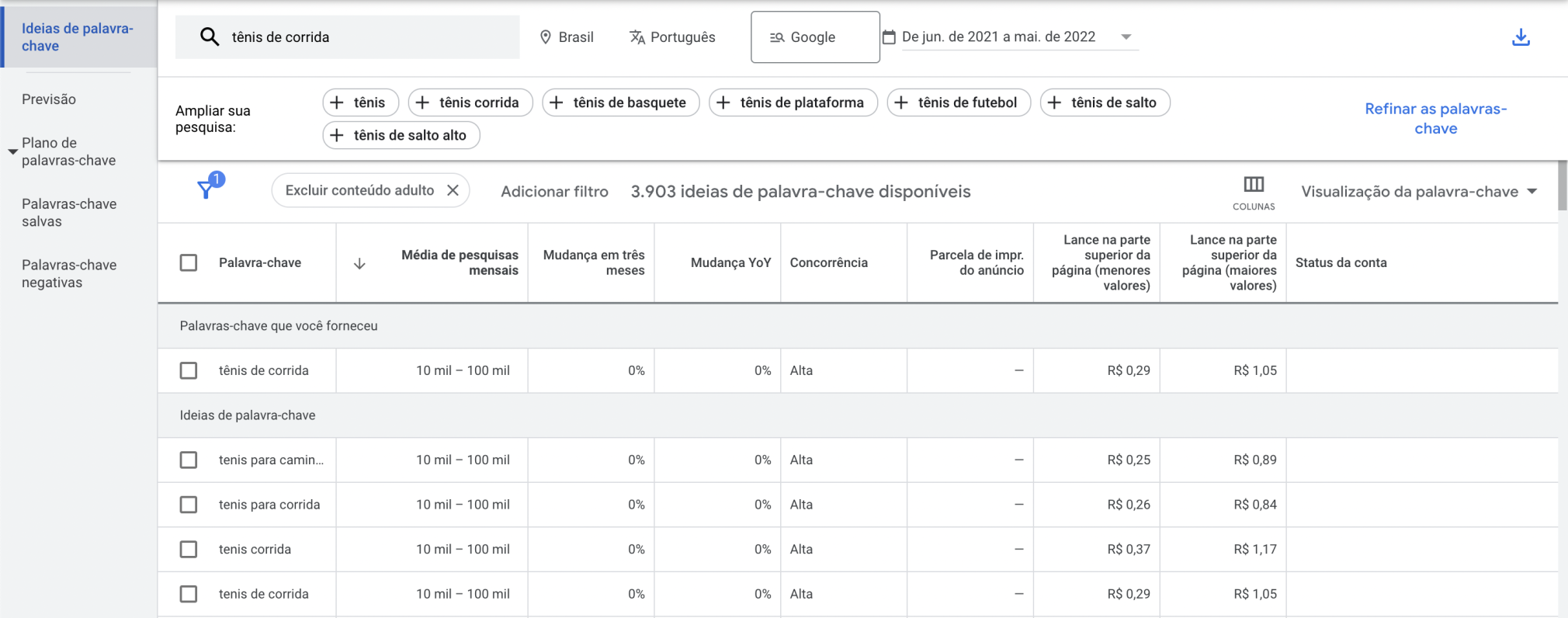1568x618 pixels.
Task: Click the R$ 0,25 bid value
Action: (1129, 460)
